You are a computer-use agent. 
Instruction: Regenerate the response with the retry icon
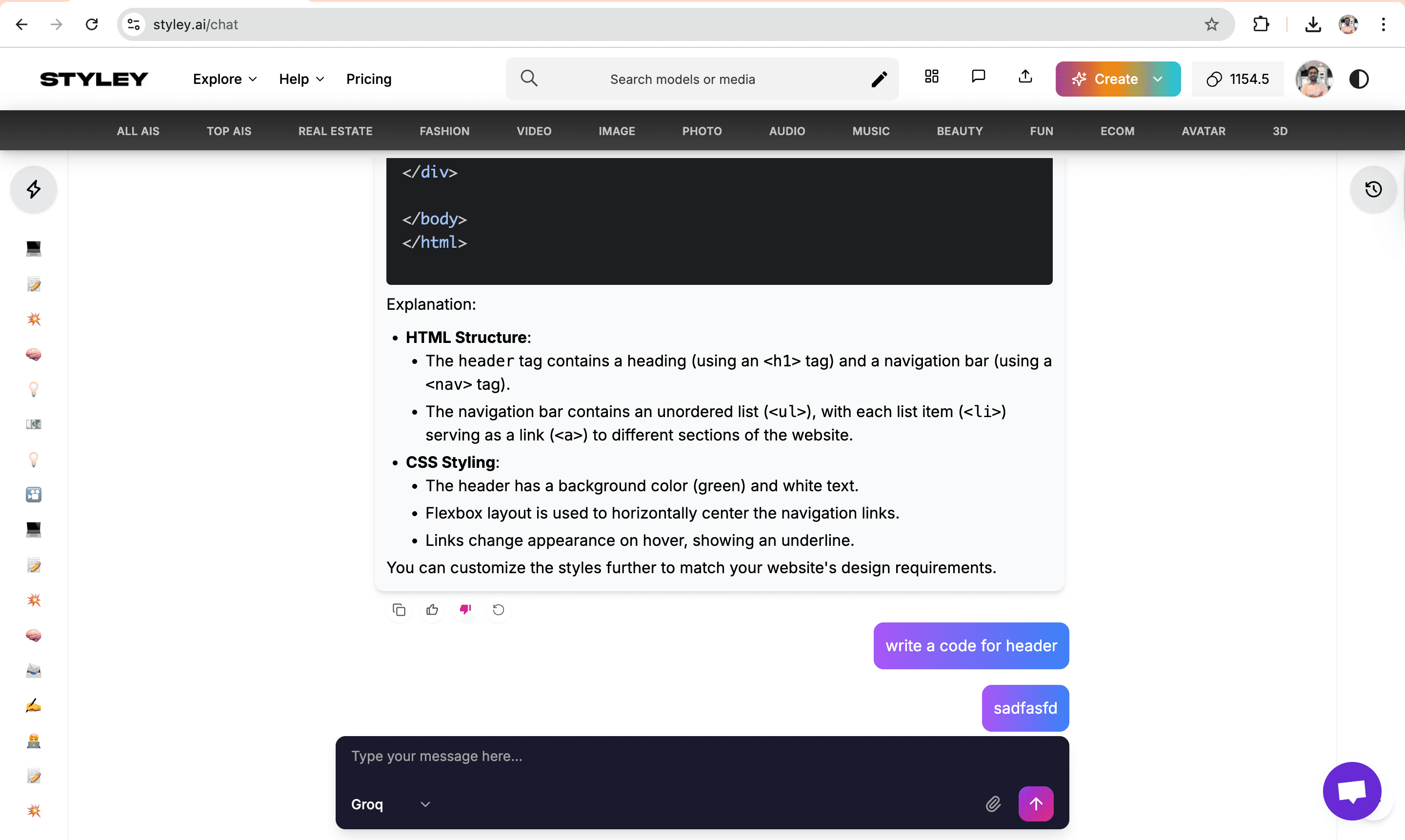coord(498,610)
